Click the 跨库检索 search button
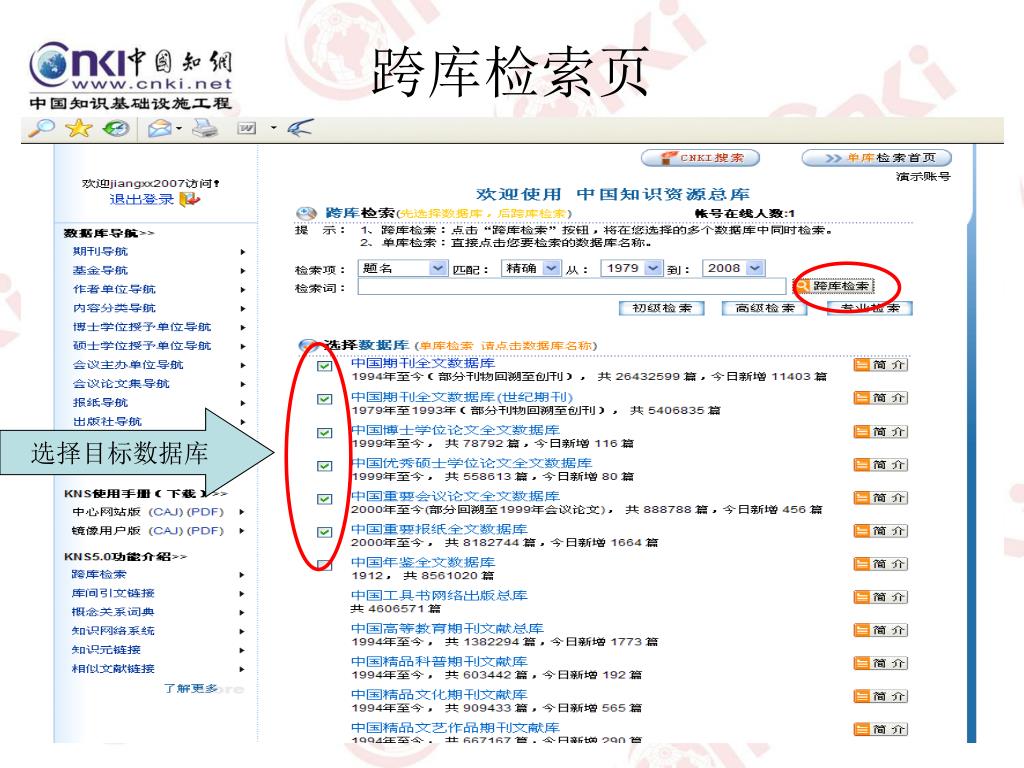 [x=833, y=286]
